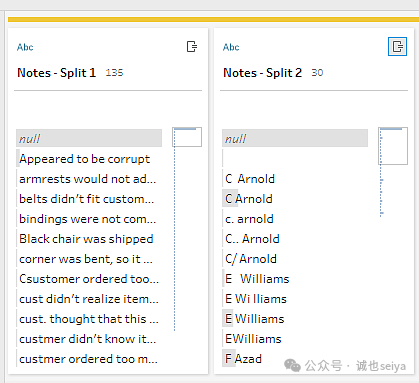
Task: Select 'custmer ordered too m...' value
Action: tap(89, 359)
